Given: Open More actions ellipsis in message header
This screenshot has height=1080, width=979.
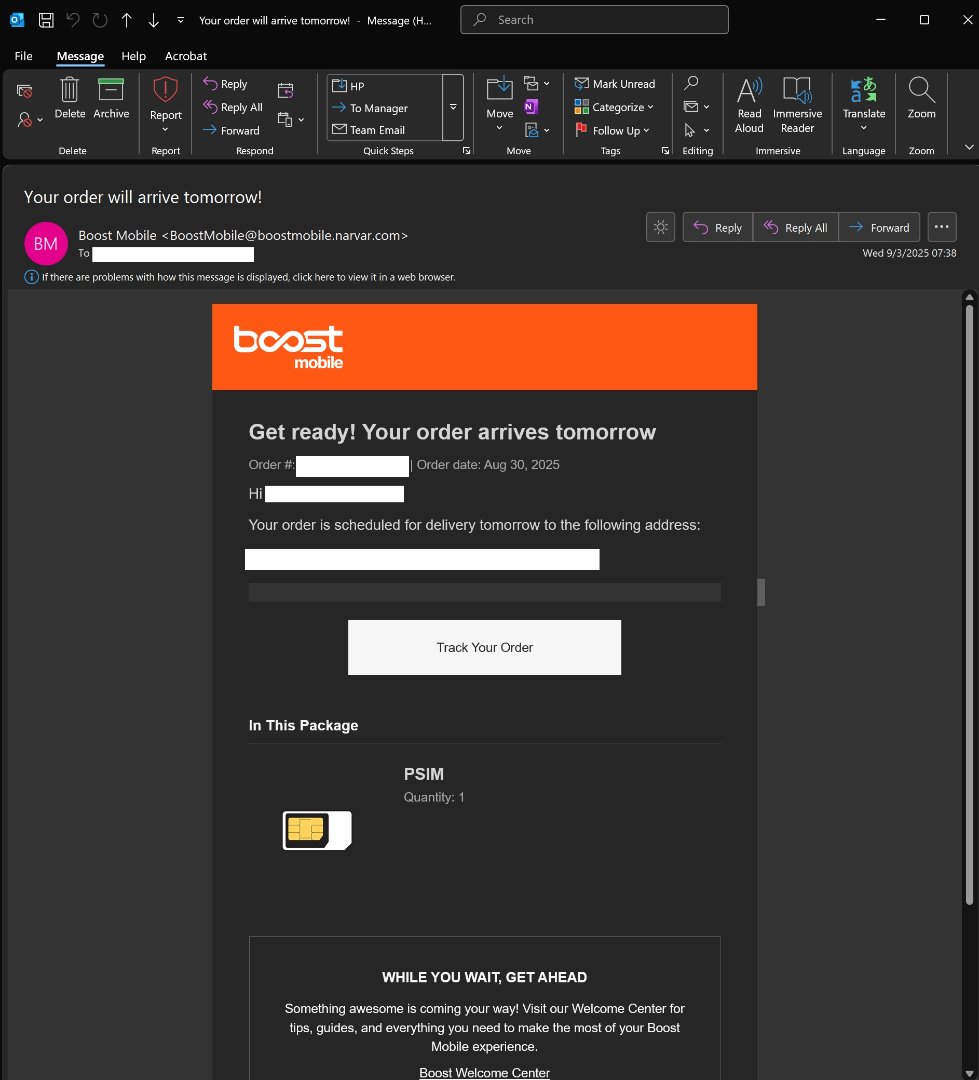Looking at the screenshot, I should (942, 227).
